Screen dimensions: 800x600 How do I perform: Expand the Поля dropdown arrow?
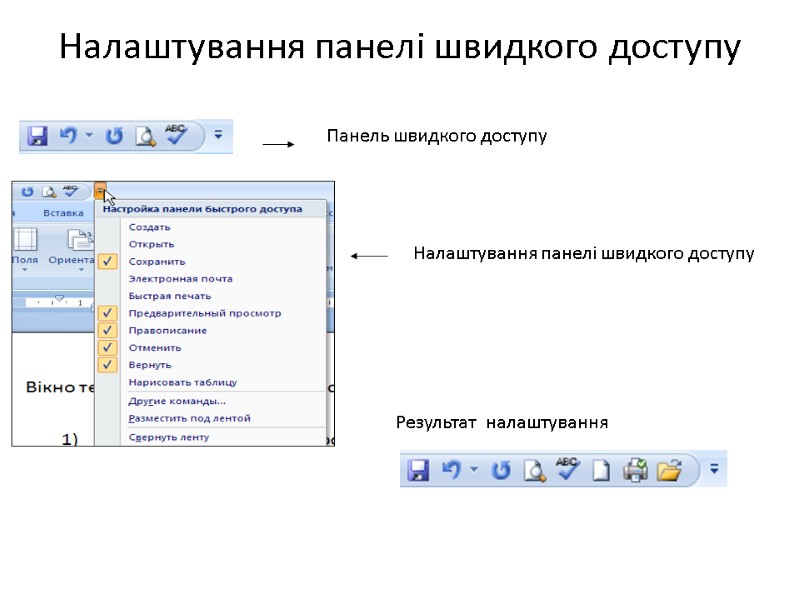(x=24, y=269)
